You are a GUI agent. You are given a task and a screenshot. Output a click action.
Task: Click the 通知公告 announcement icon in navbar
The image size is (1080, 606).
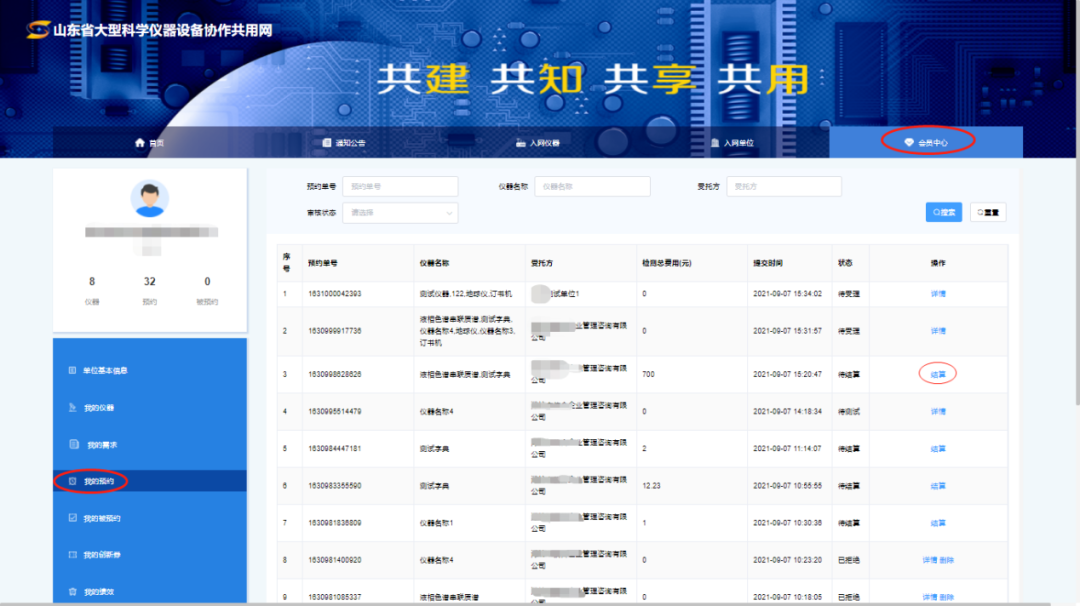tap(327, 143)
